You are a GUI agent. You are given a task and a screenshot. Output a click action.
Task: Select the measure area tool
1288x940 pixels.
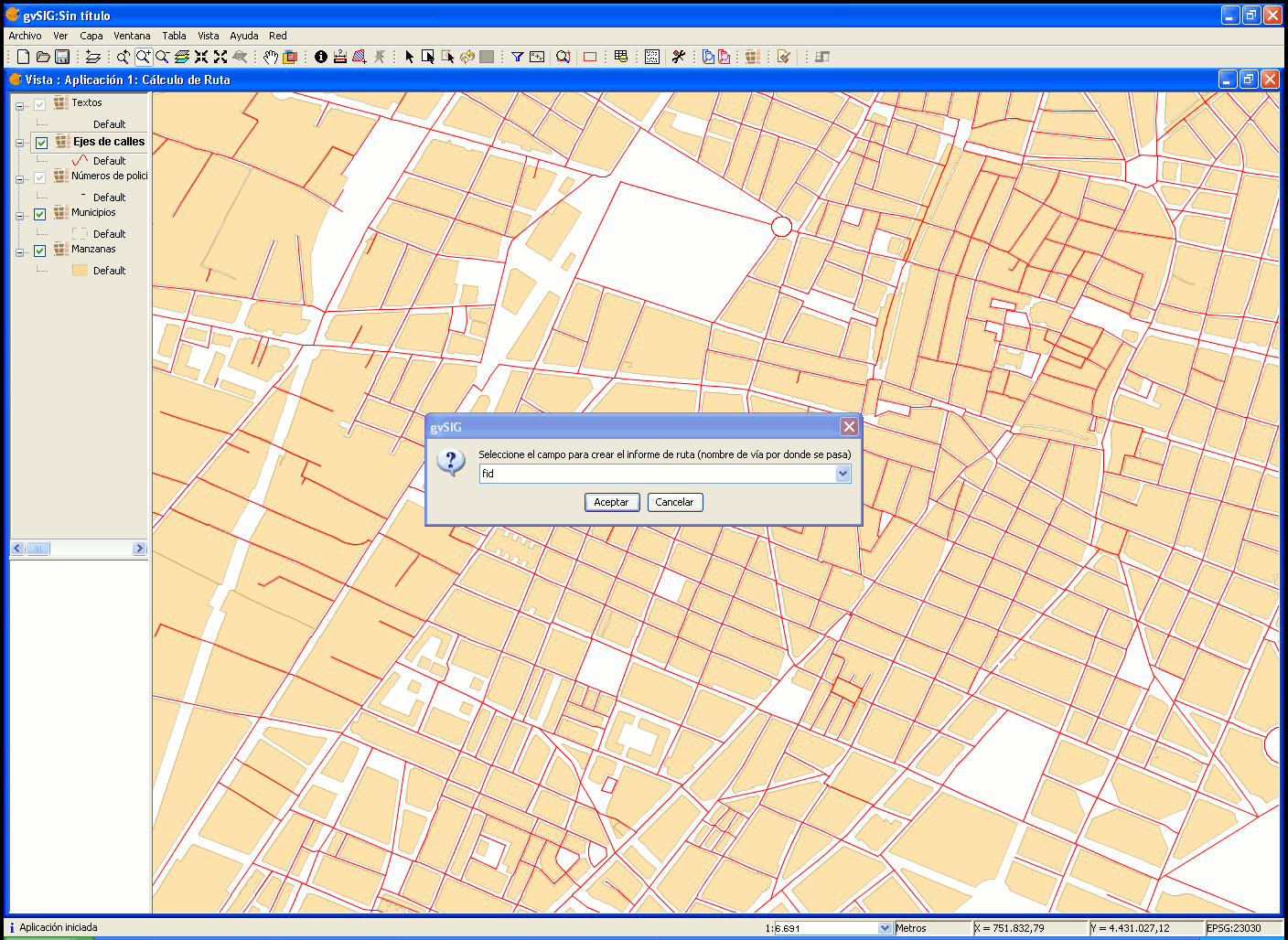point(360,57)
